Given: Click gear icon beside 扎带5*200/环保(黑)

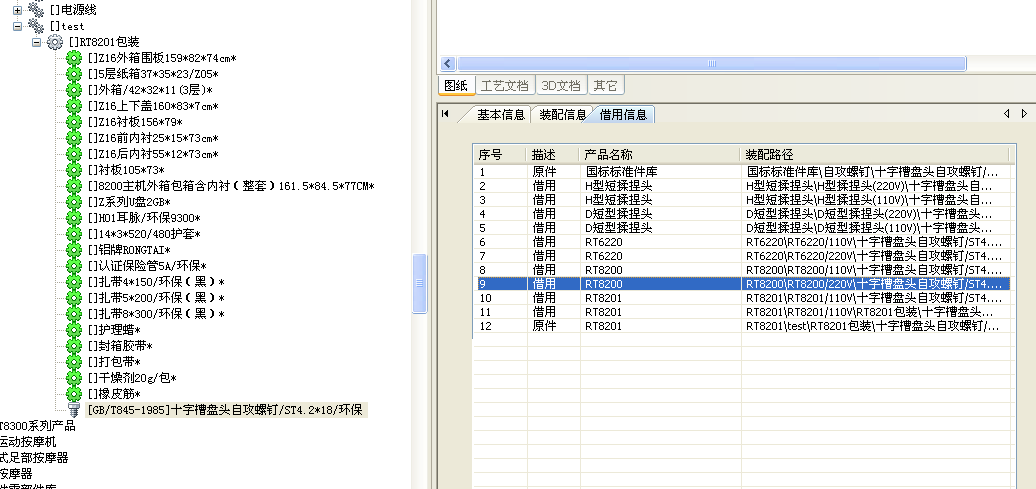Looking at the screenshot, I should coord(74,298).
